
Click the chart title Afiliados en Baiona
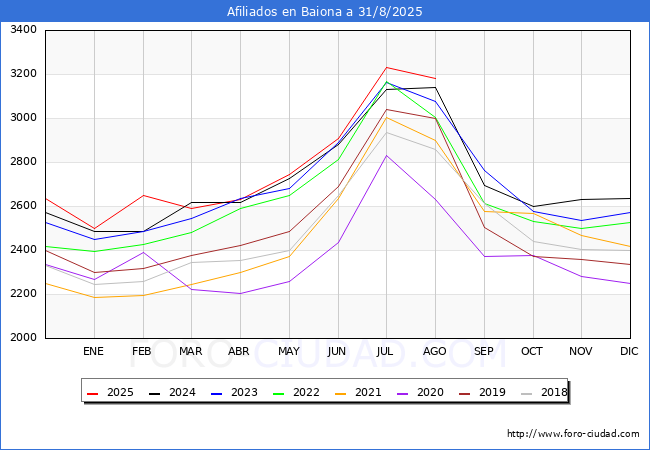[x=325, y=12]
